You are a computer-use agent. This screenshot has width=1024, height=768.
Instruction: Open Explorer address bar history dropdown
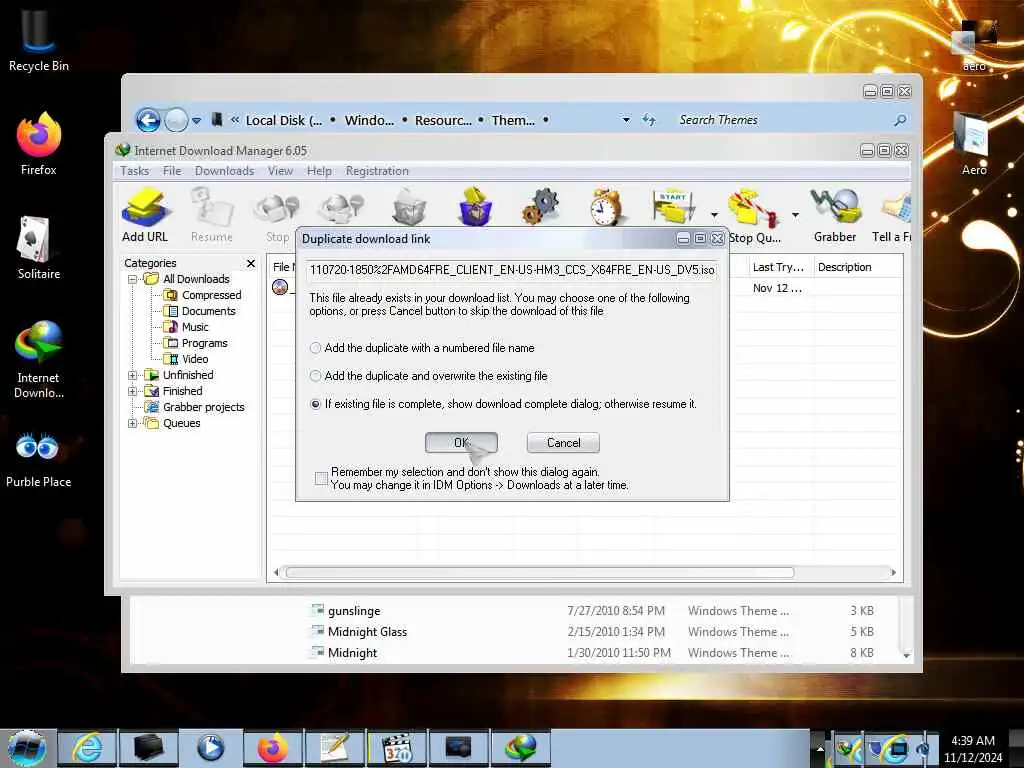click(x=626, y=120)
